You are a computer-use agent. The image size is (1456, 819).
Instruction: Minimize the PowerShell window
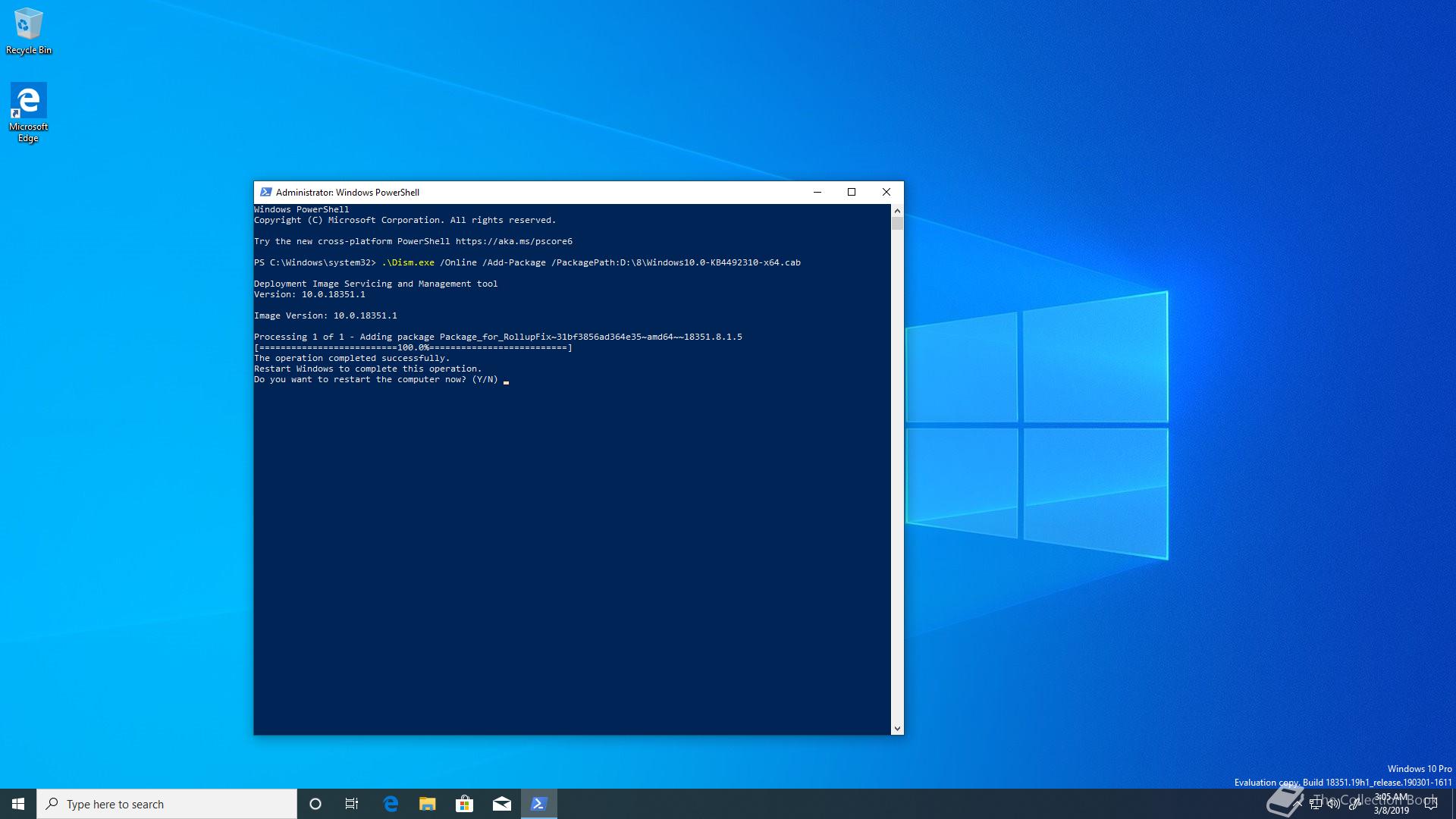(817, 192)
